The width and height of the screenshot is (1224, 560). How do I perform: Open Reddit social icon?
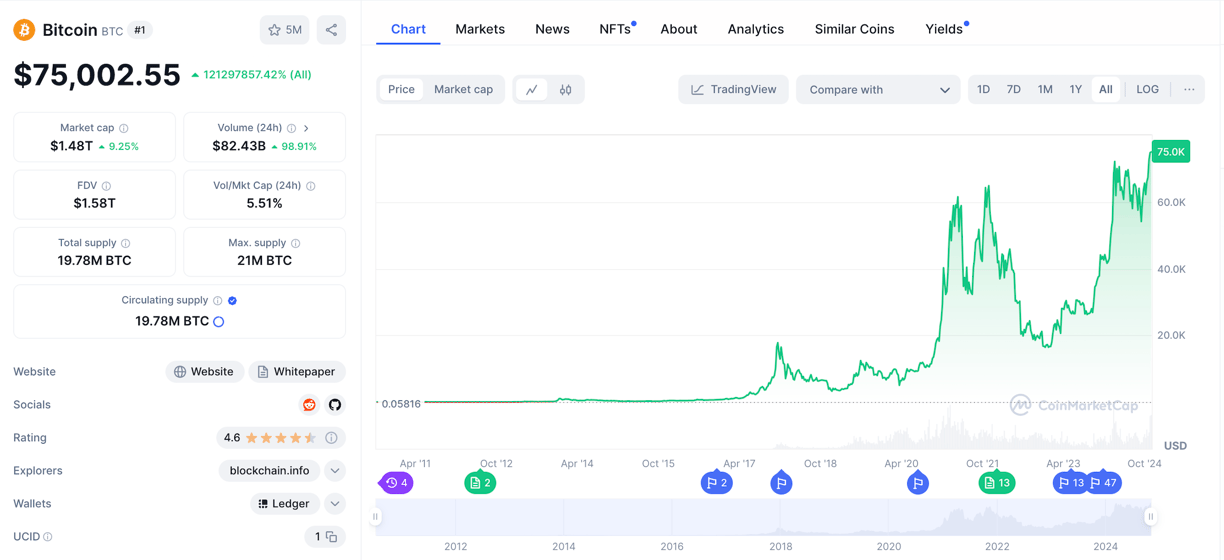tap(309, 405)
